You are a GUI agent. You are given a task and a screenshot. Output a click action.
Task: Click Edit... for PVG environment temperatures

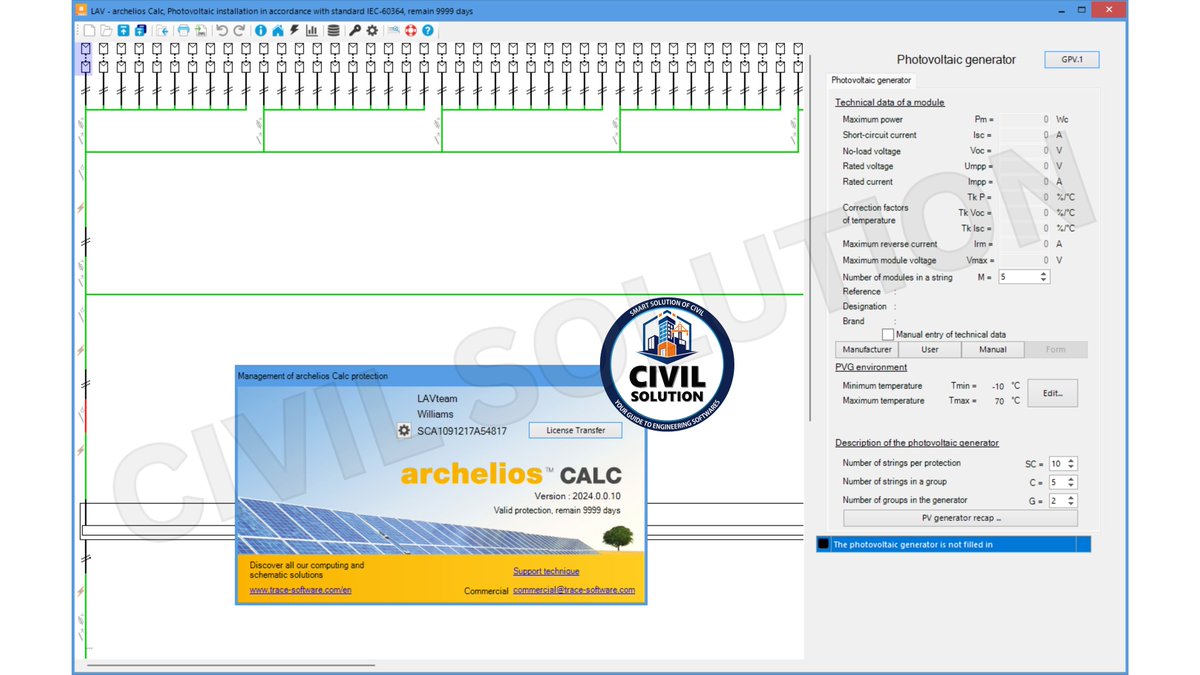click(x=1053, y=393)
